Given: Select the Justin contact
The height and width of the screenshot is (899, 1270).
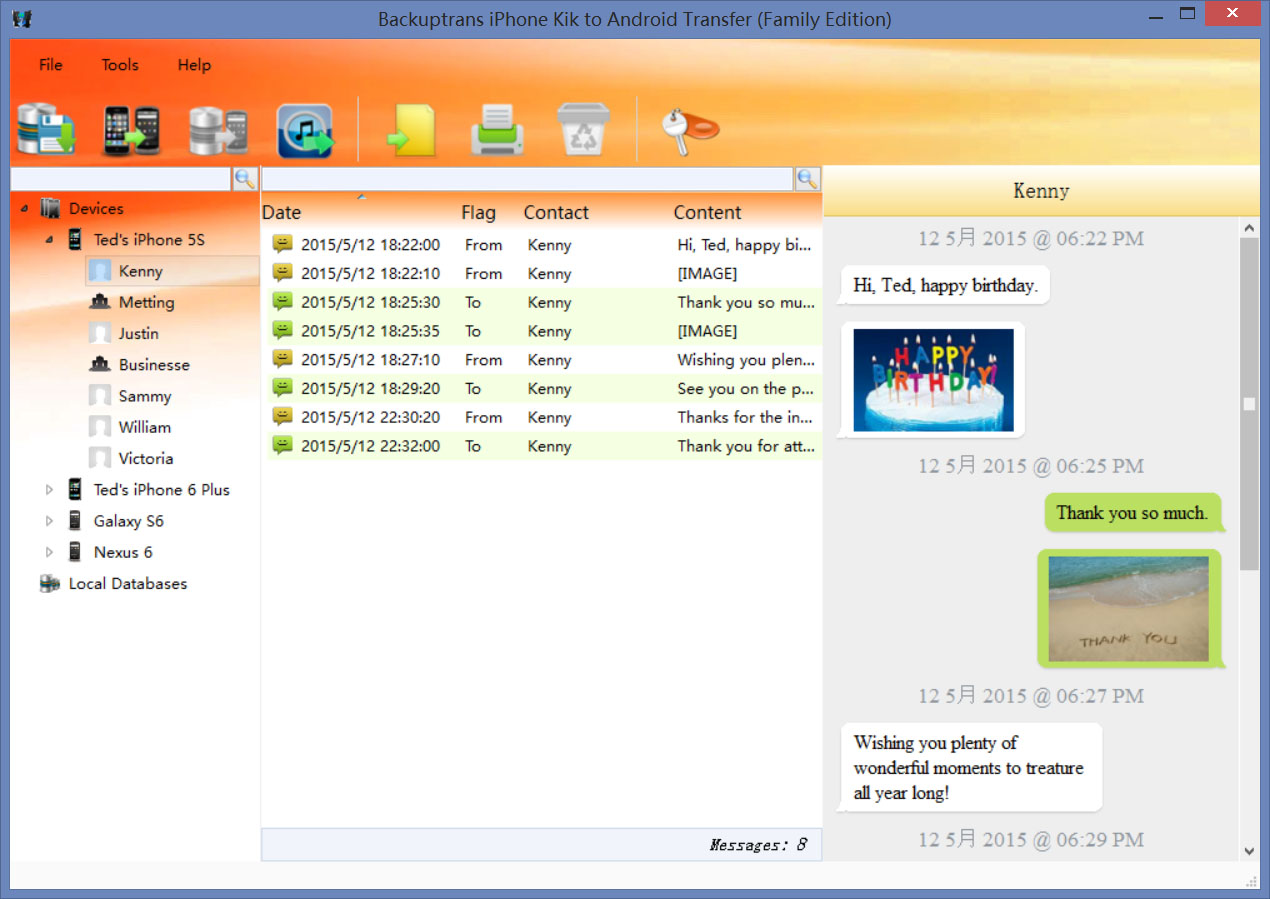Looking at the screenshot, I should (x=138, y=334).
